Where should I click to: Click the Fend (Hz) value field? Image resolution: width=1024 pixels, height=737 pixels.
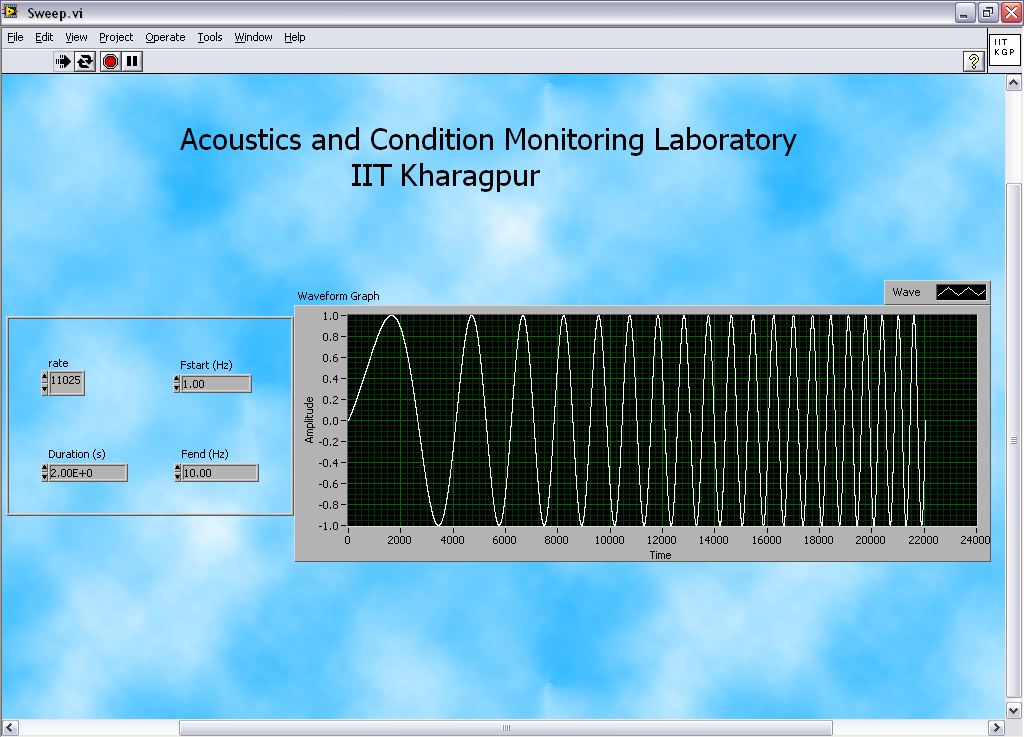coord(220,473)
